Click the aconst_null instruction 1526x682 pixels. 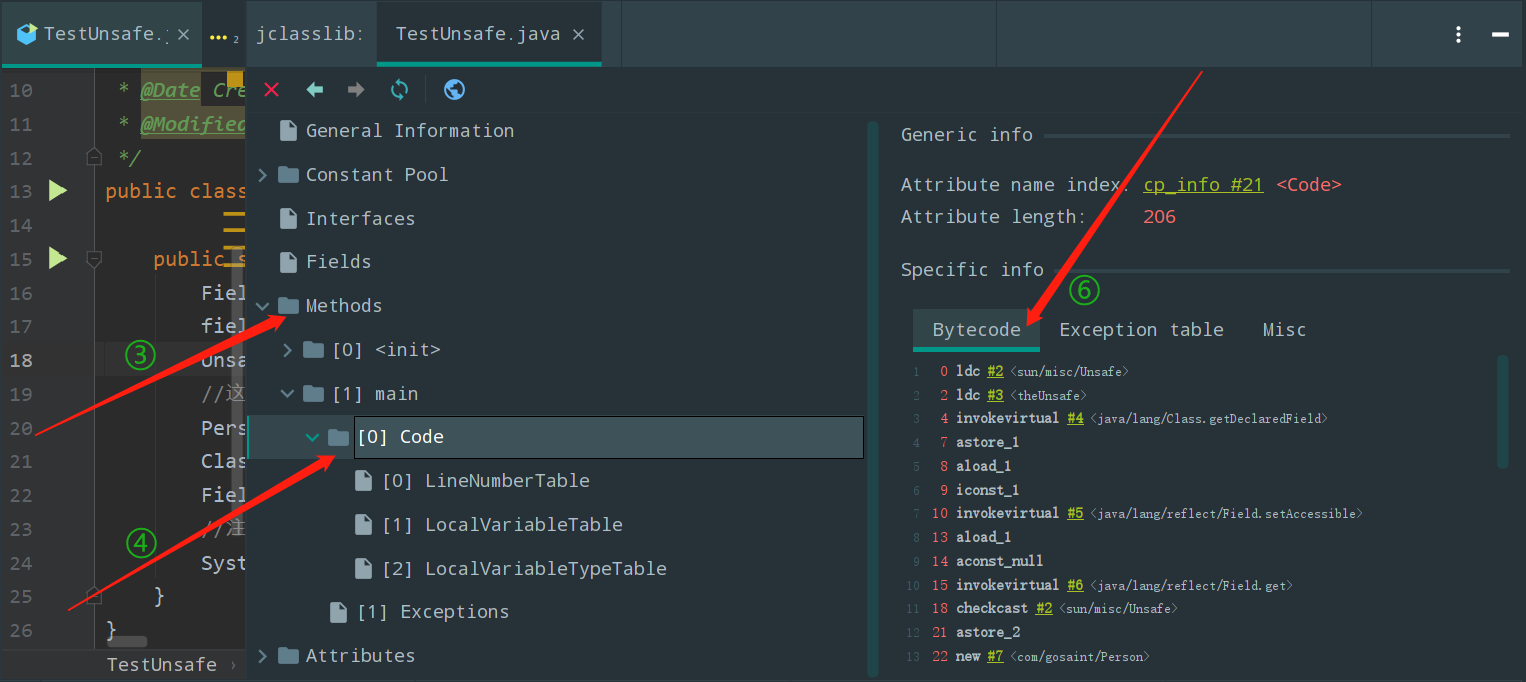[999, 561]
